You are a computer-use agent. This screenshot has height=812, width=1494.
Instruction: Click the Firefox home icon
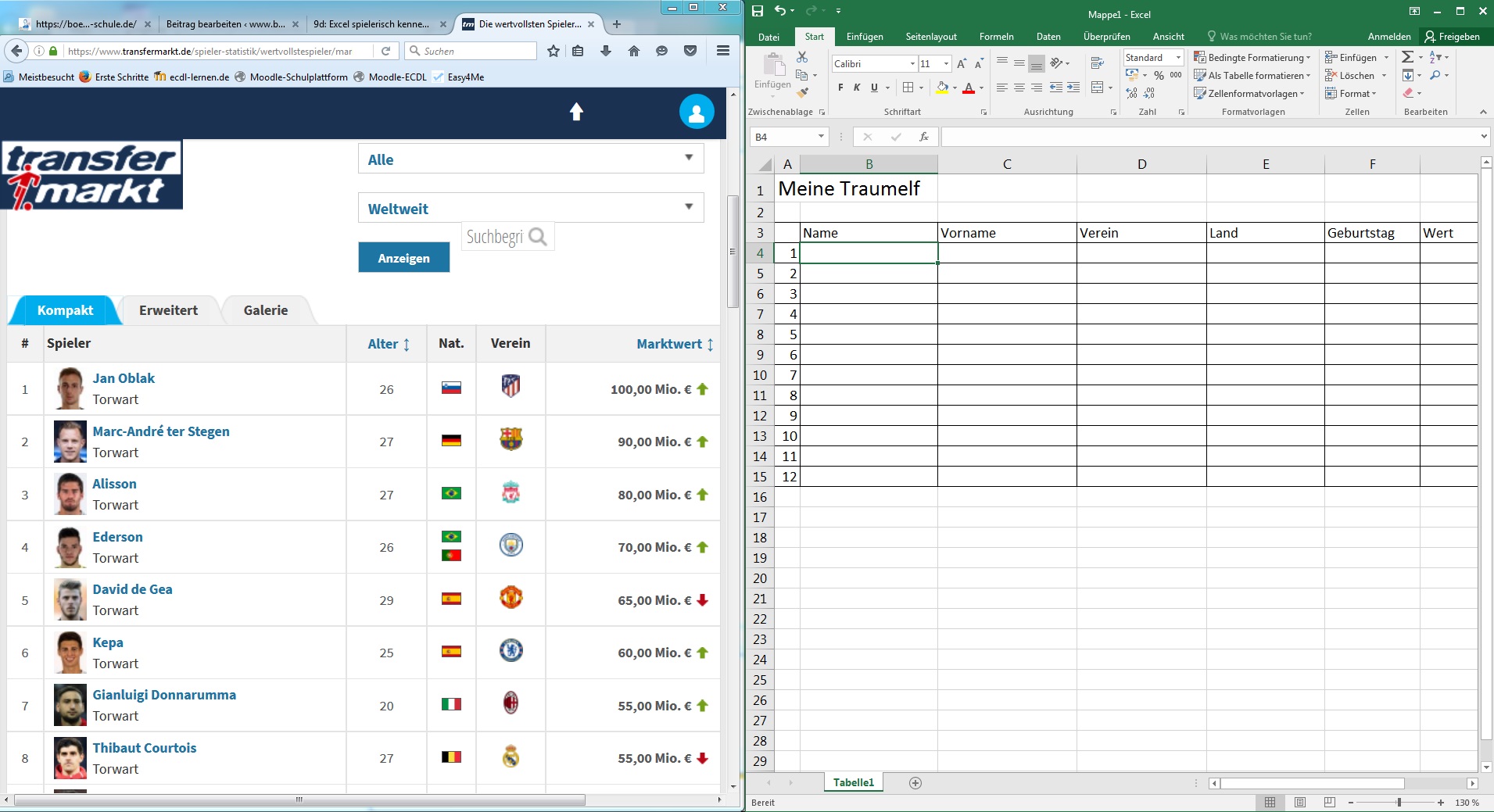(x=634, y=51)
